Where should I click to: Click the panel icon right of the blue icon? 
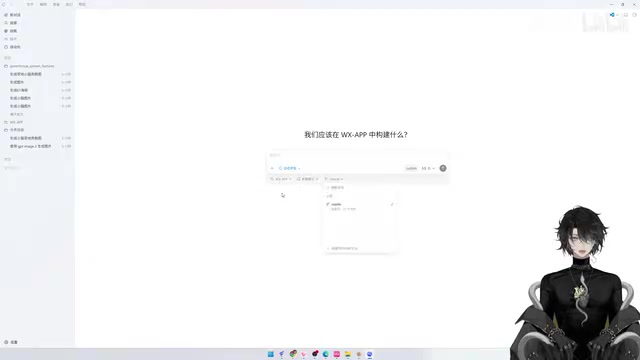[x=626, y=15]
